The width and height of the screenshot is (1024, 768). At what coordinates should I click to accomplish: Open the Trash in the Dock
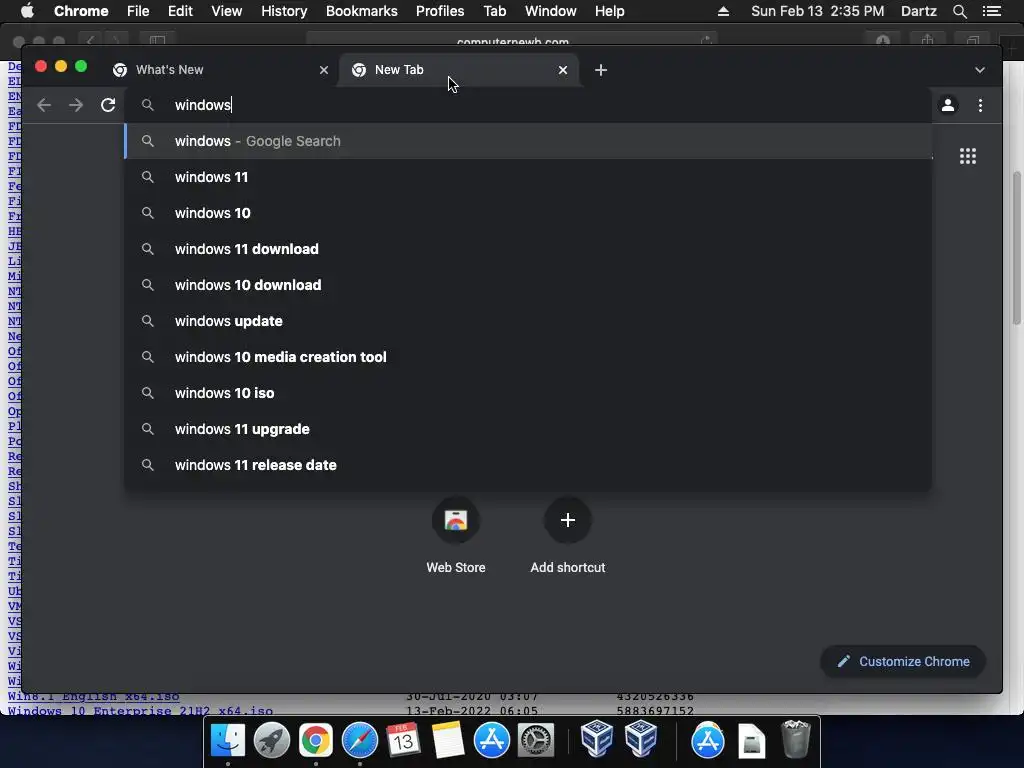(x=795, y=739)
